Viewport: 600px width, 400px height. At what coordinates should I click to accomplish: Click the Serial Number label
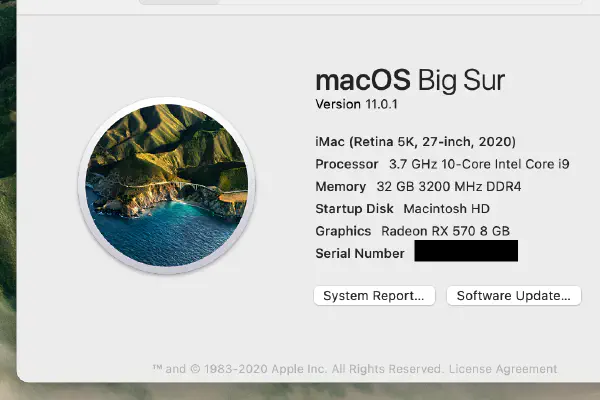coord(360,253)
